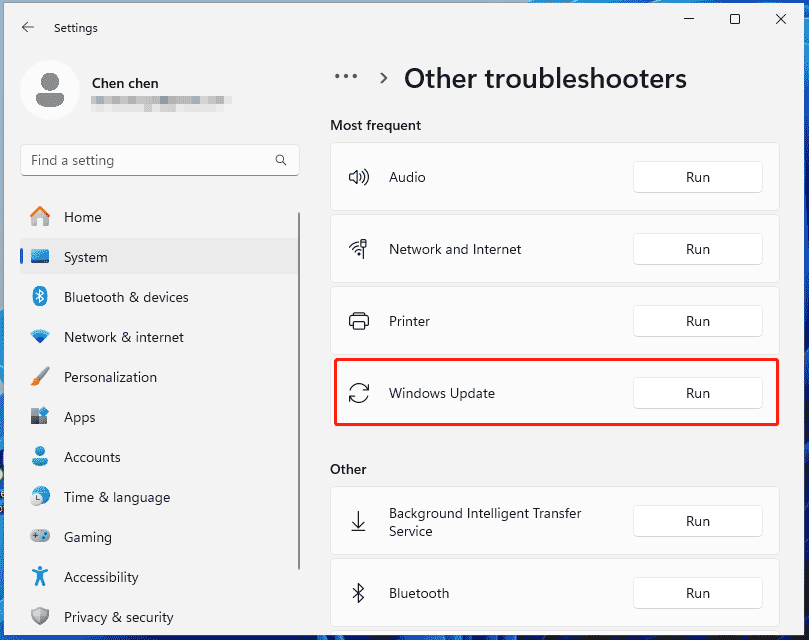This screenshot has height=640, width=809.
Task: Click the Windows Update refresh icon
Action: [359, 393]
